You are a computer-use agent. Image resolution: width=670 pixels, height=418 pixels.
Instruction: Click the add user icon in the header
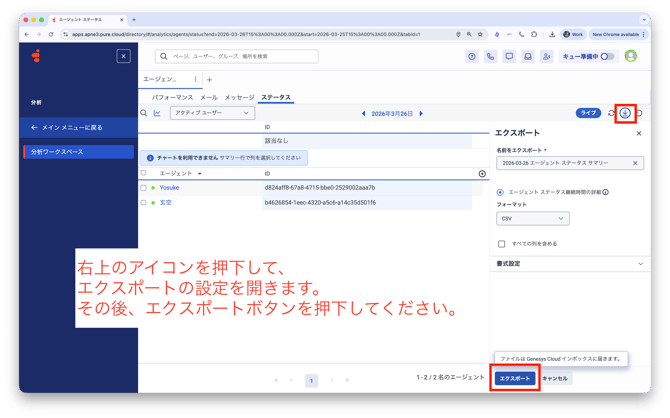(547, 56)
